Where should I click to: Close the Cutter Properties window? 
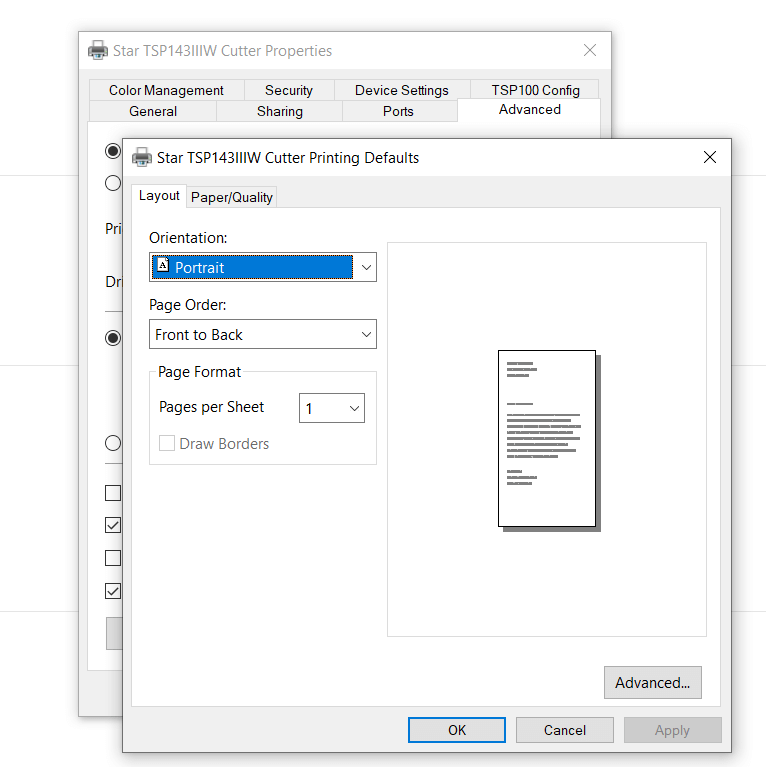pyautogui.click(x=590, y=50)
